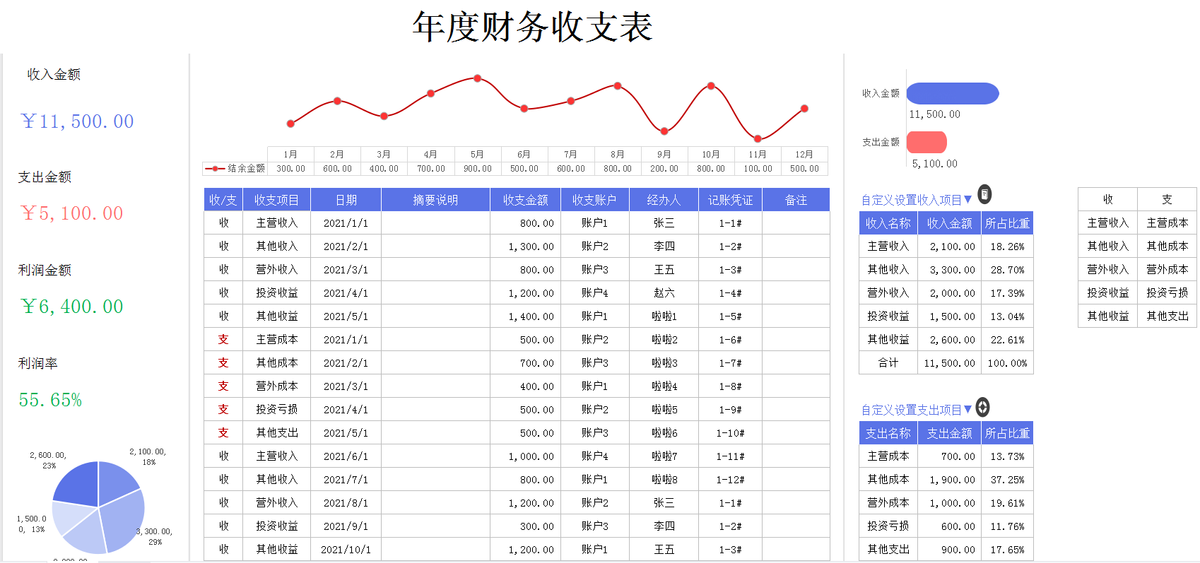The height and width of the screenshot is (563, 1200).
Task: Select the line chart data point above 11月
Action: click(x=758, y=139)
